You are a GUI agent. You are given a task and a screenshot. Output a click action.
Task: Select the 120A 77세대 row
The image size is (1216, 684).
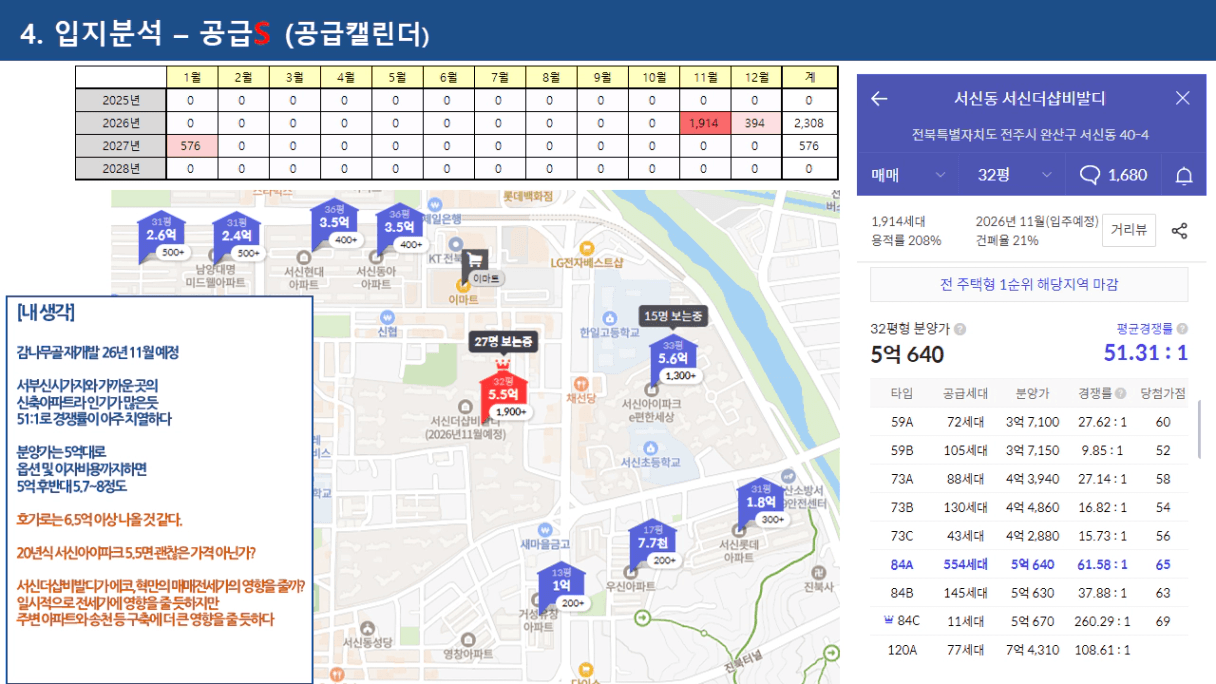pos(1029,649)
